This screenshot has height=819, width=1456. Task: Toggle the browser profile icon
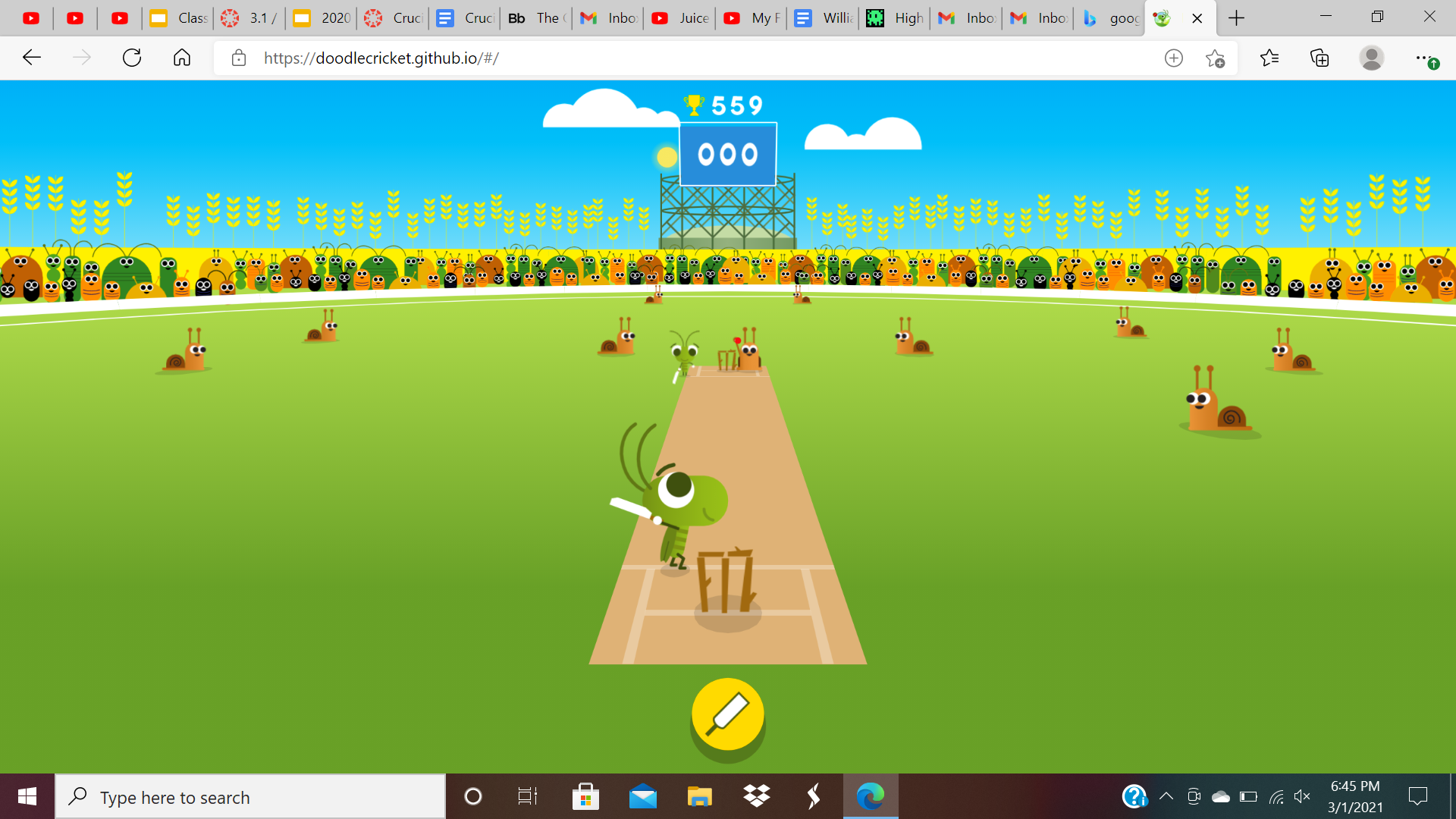1372,58
